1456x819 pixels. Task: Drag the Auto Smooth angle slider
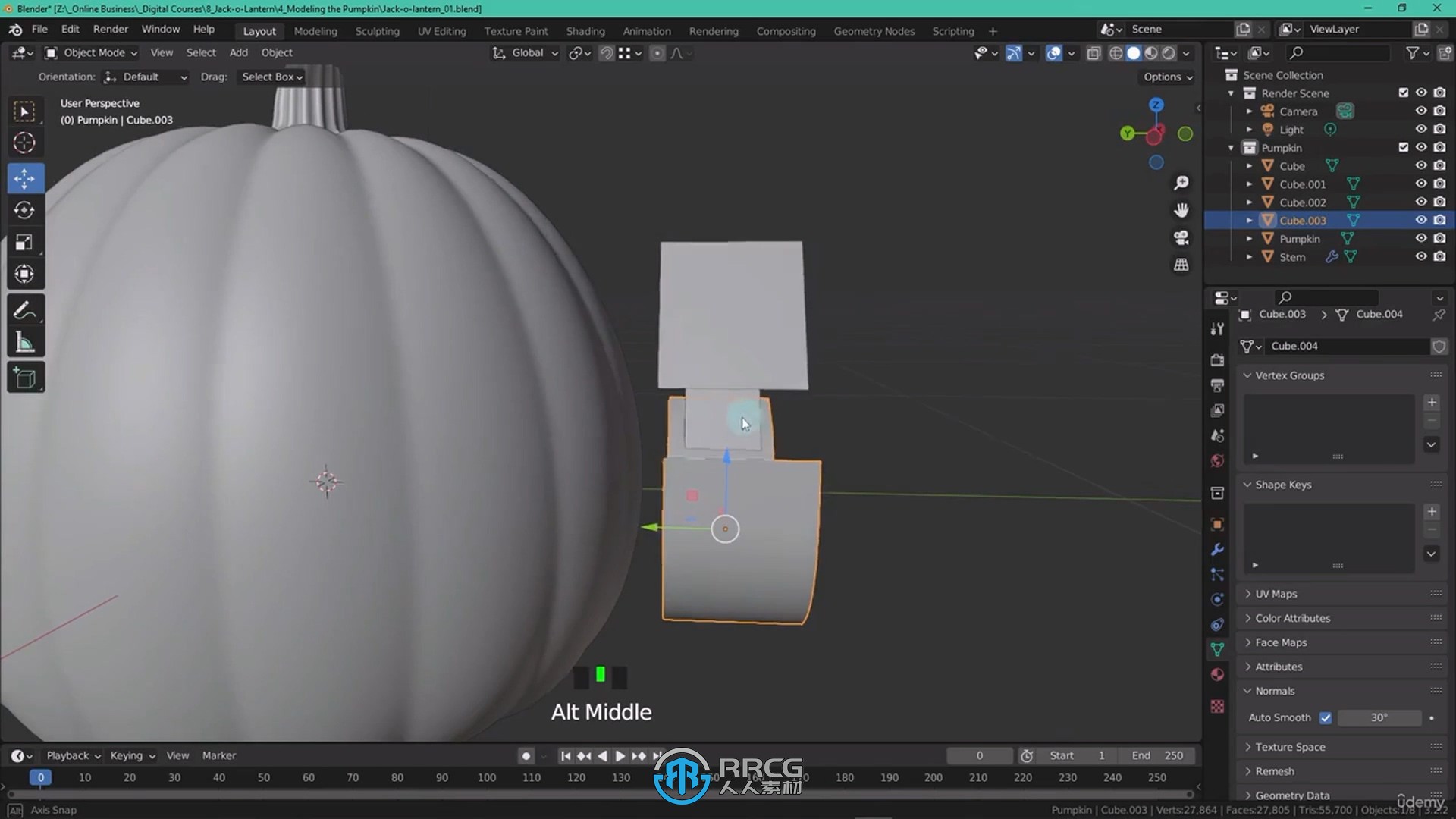(x=1379, y=718)
